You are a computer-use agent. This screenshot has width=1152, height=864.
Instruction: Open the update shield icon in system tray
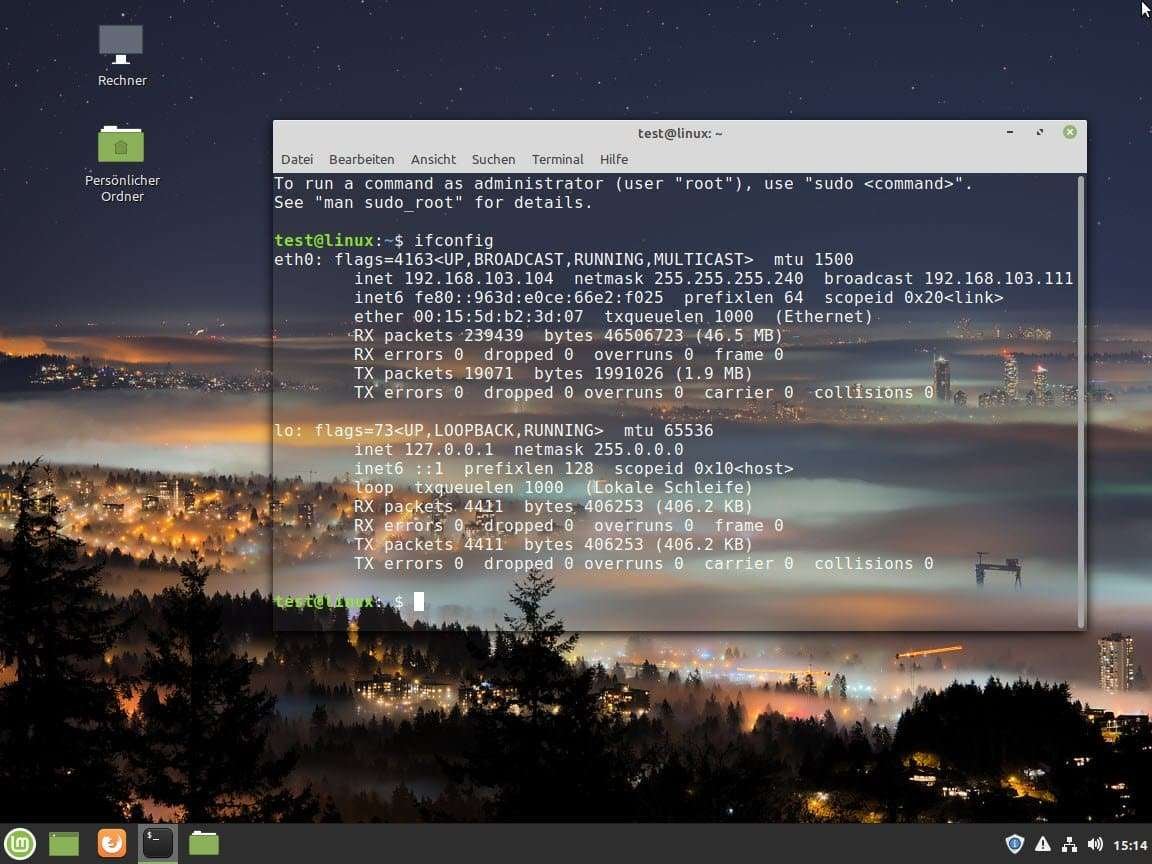1014,843
